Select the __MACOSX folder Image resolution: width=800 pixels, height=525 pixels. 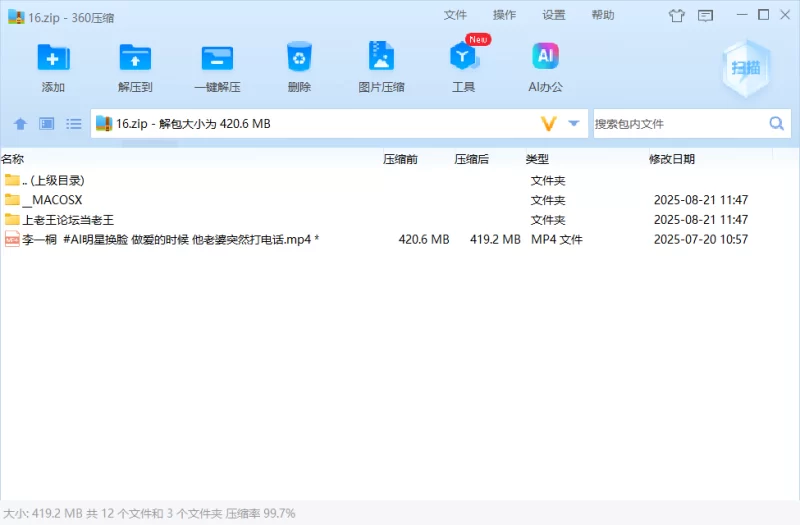[x=400, y=200]
